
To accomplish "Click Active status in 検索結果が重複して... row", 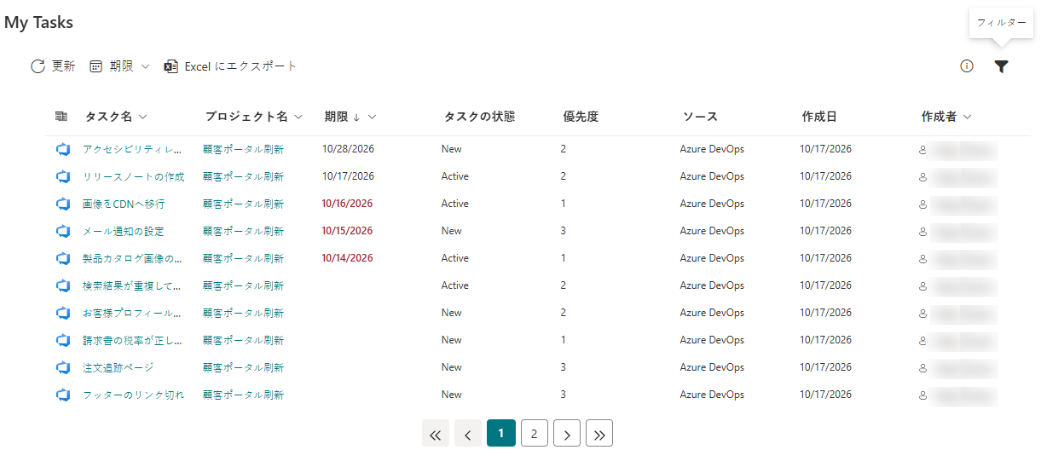I will 455,285.
